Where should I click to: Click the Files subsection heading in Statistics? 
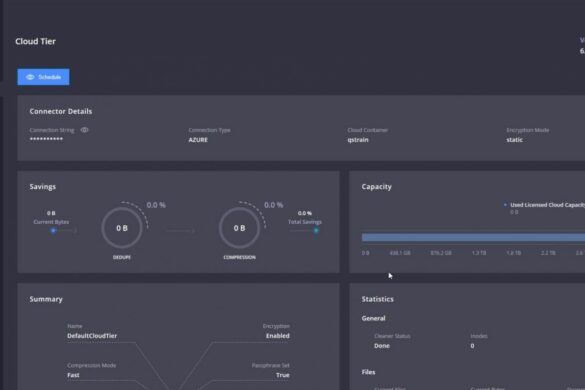[368, 372]
